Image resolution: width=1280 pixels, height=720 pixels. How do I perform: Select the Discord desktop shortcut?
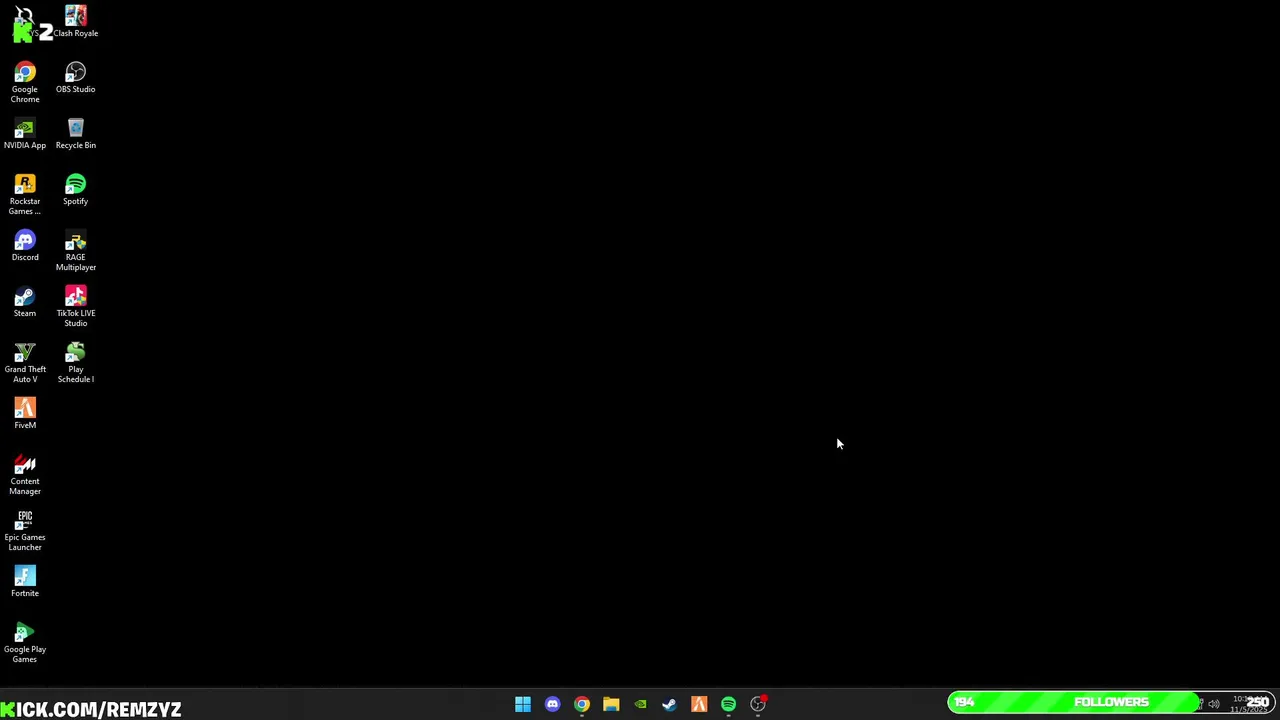click(25, 246)
